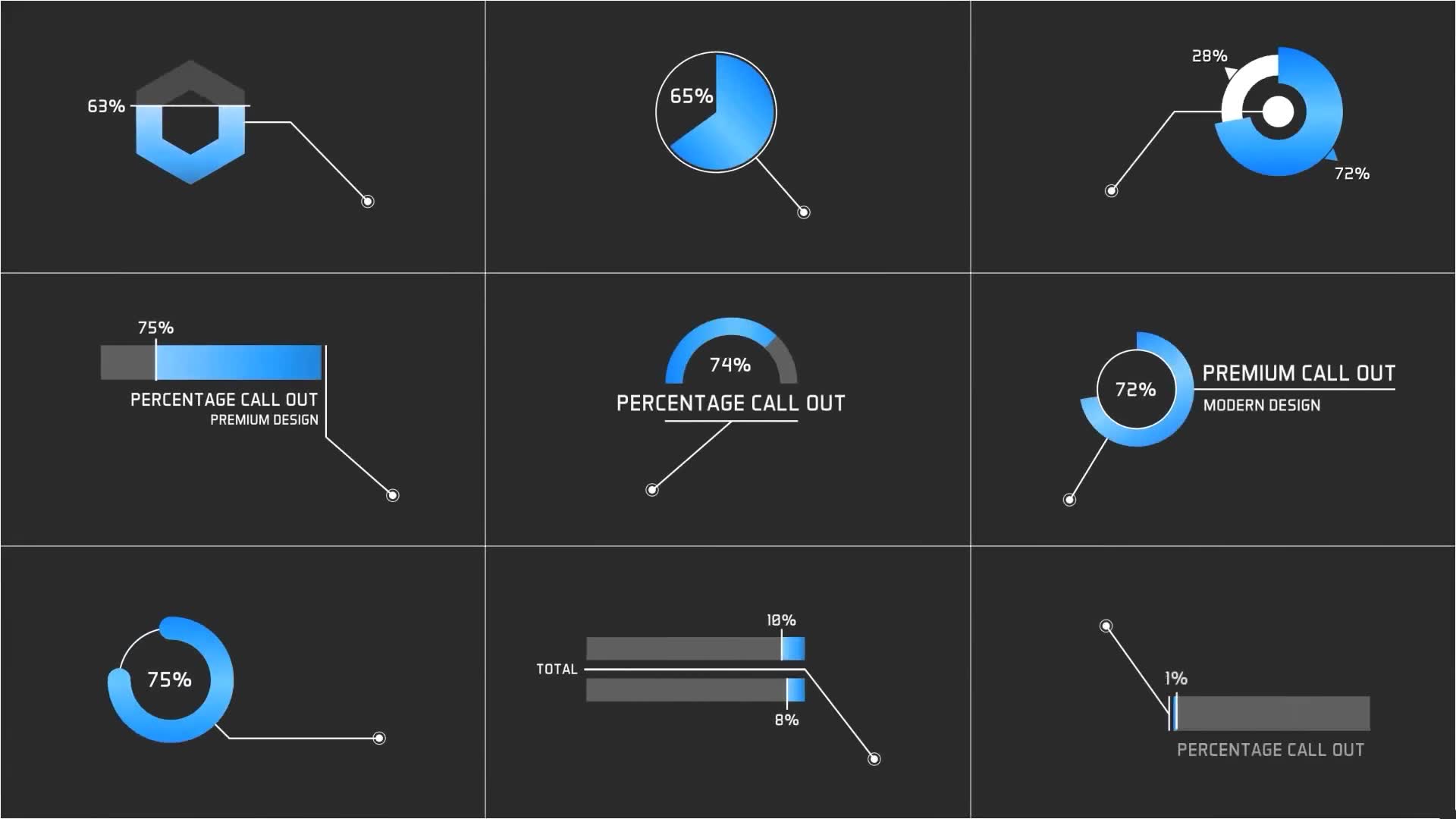The image size is (1456, 819).
Task: Select the 74% semicircle gauge arc
Action: tap(731, 350)
